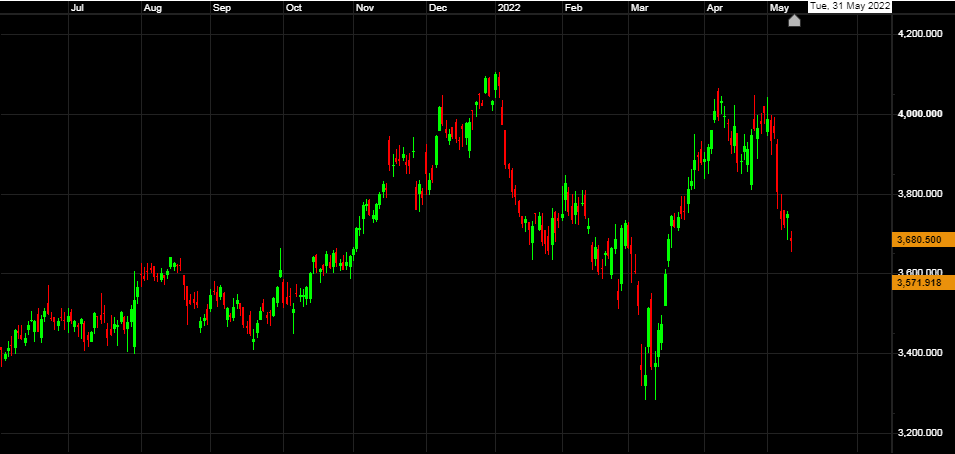Select the Jul label on time axis
The height and width of the screenshot is (454, 955).
pos(76,7)
